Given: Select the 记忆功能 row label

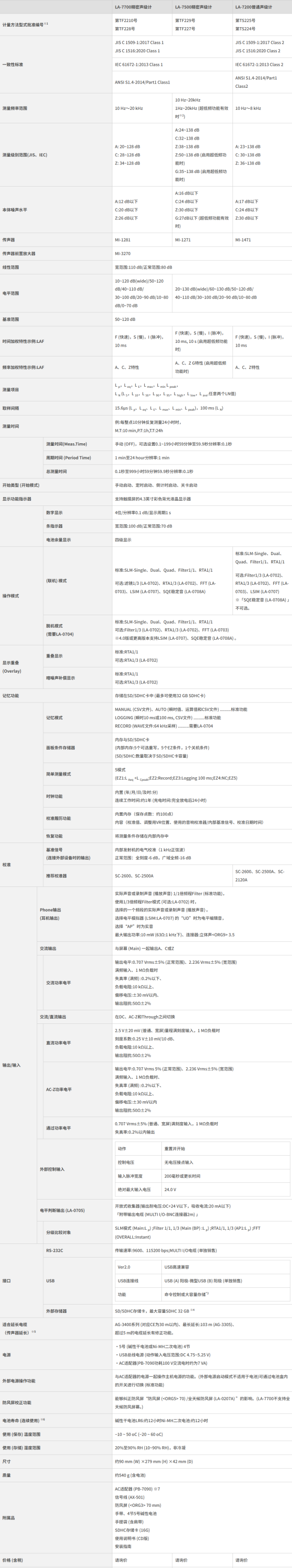Looking at the screenshot, I should [x=11, y=696].
